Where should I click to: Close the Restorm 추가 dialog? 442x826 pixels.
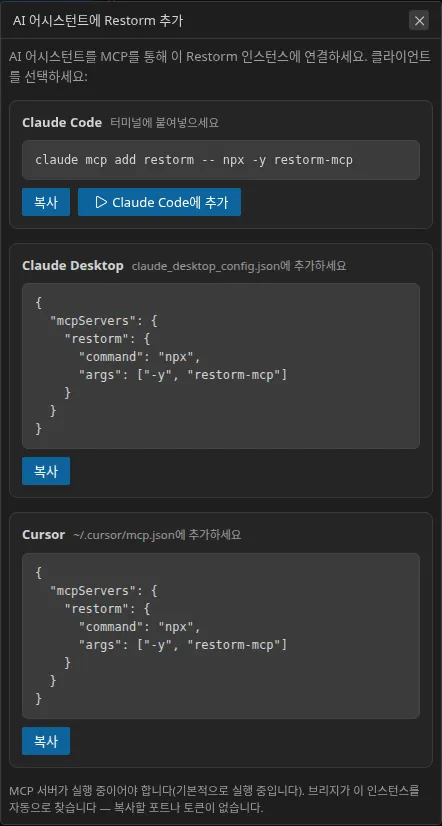(x=419, y=21)
